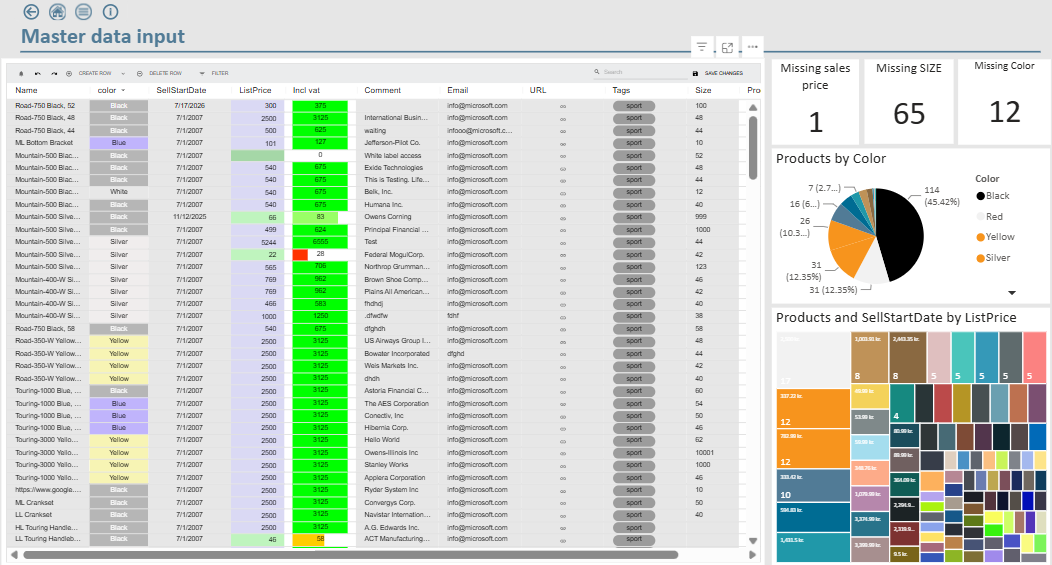Click the large orange treemap tile 337.22 kr.
Viewport: 1052px width, 565px height.
click(x=813, y=409)
